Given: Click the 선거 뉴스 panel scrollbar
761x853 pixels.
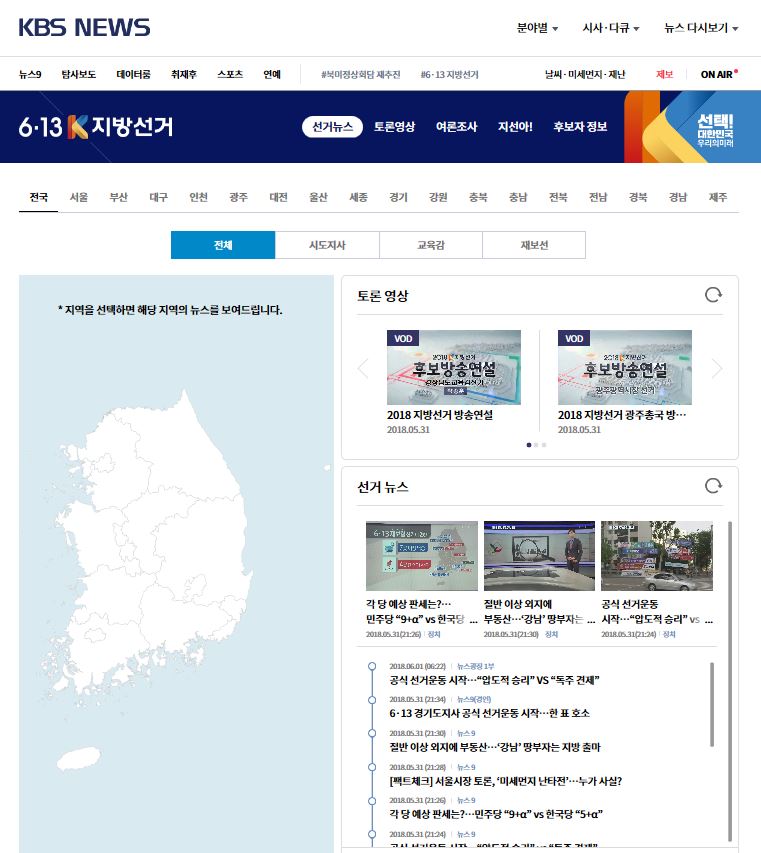Looking at the screenshot, I should click(x=729, y=682).
